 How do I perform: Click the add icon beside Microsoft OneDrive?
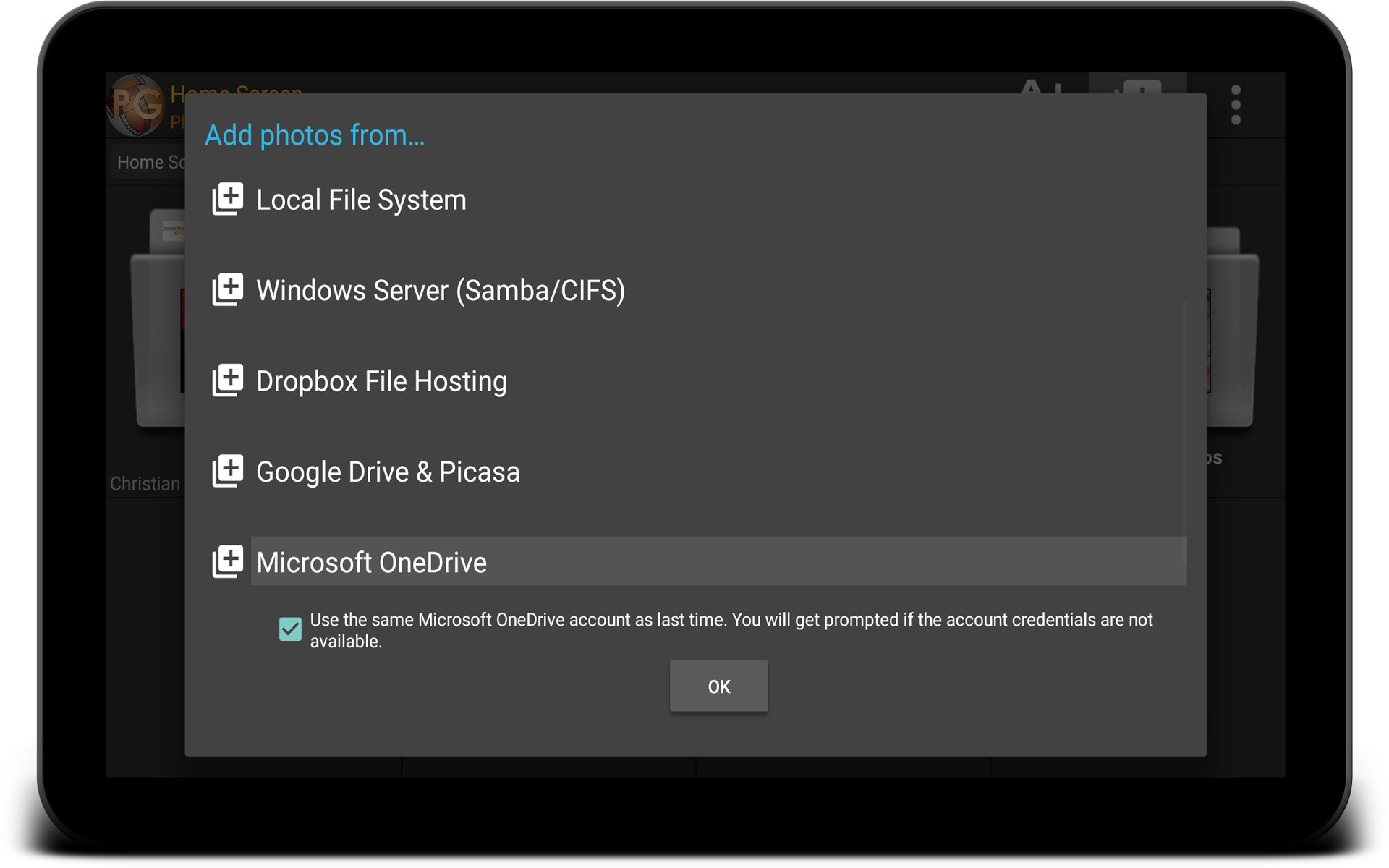227,561
